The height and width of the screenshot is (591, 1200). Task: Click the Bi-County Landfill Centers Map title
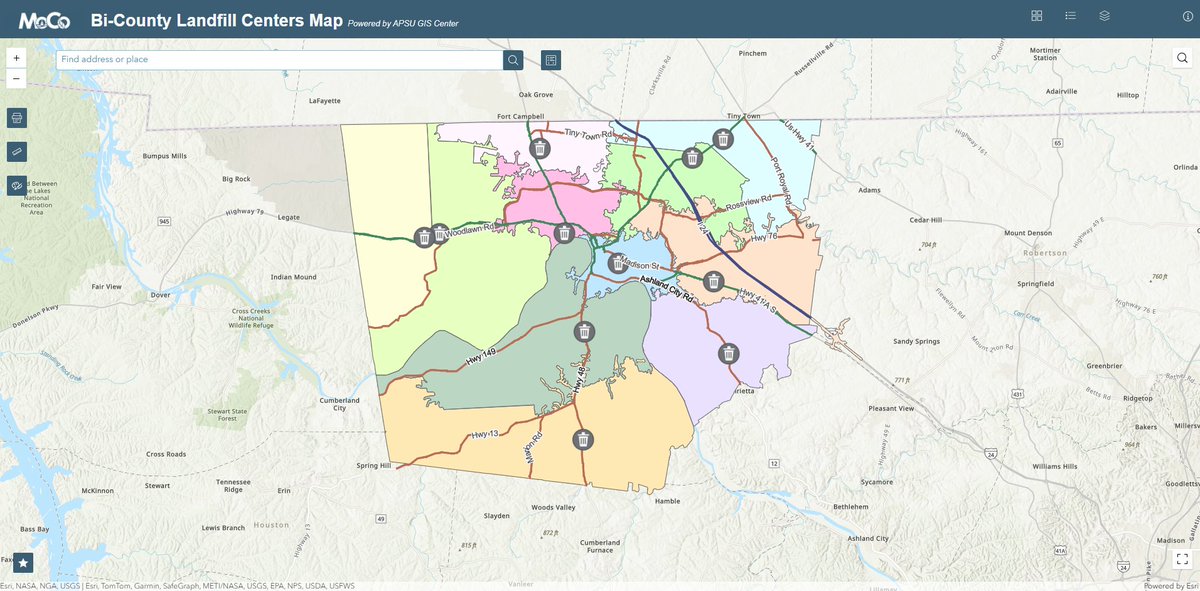pos(216,20)
